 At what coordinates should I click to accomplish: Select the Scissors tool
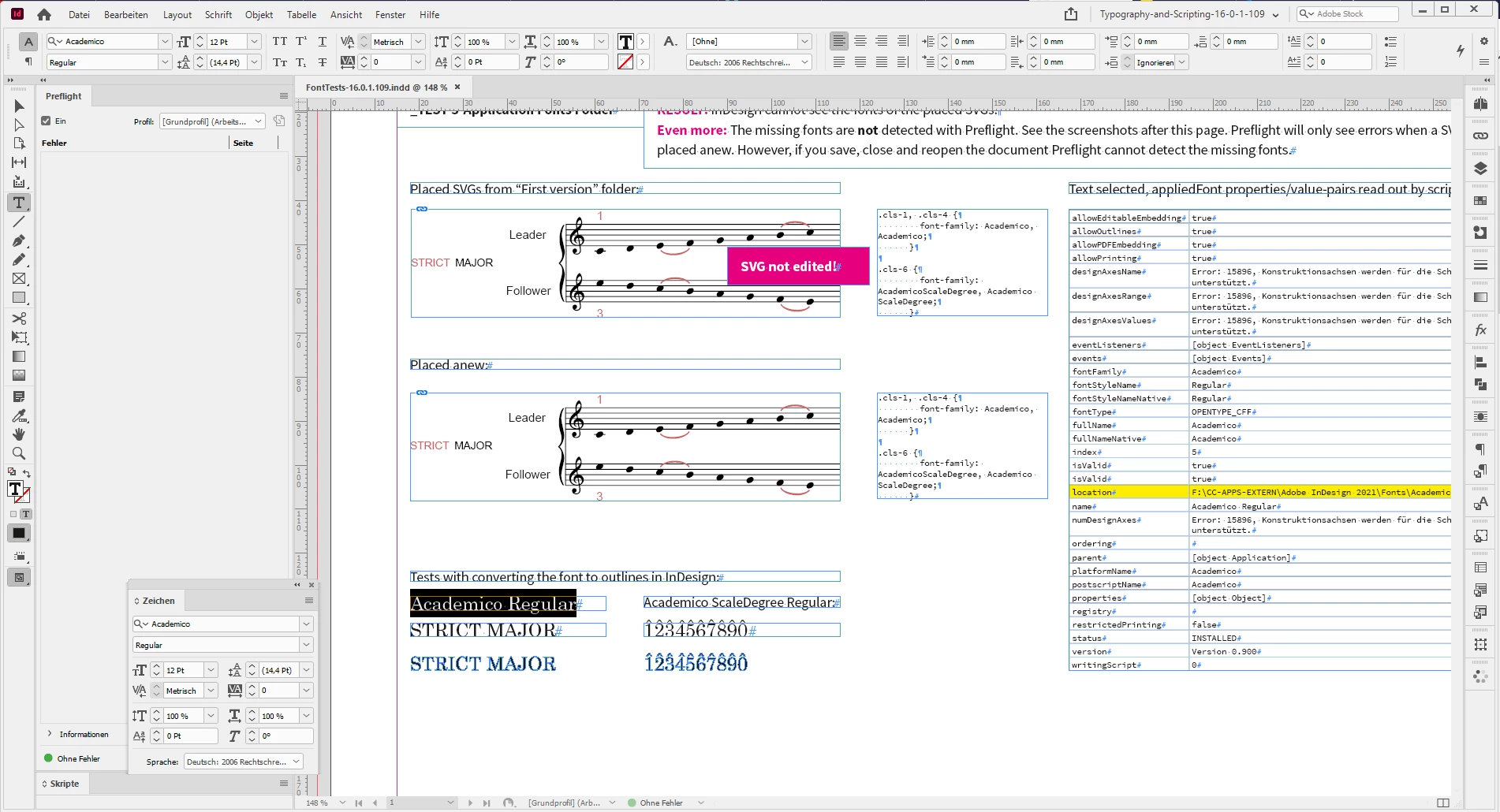click(x=19, y=318)
